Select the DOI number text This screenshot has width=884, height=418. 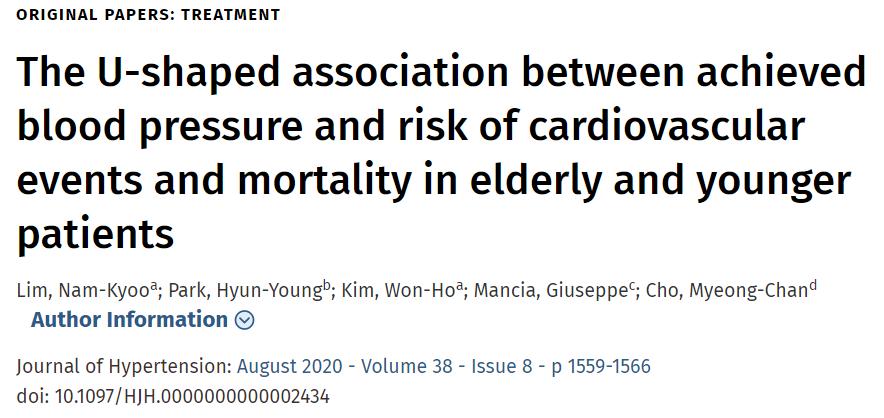[192, 397]
